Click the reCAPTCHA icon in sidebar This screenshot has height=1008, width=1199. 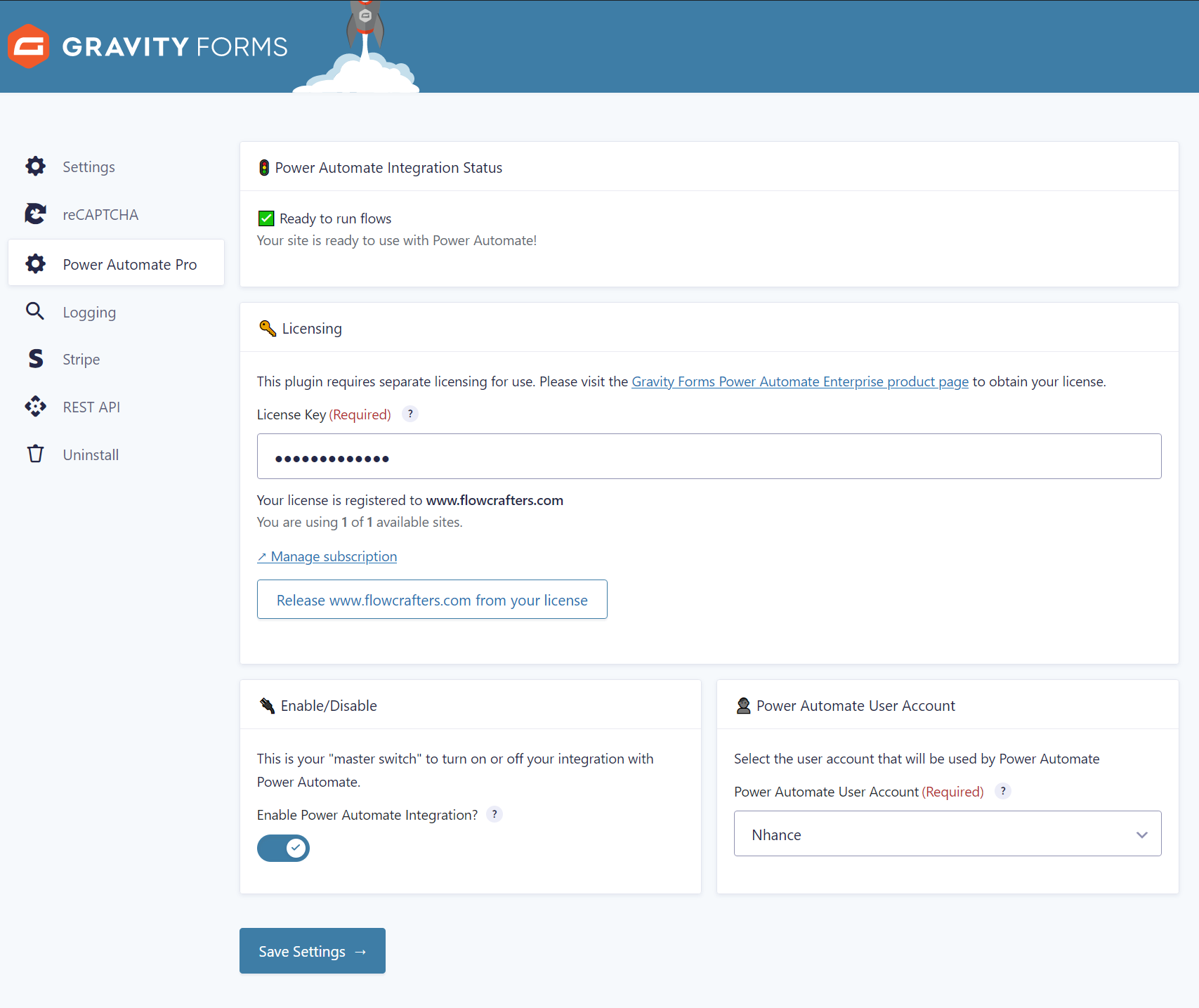coord(35,214)
